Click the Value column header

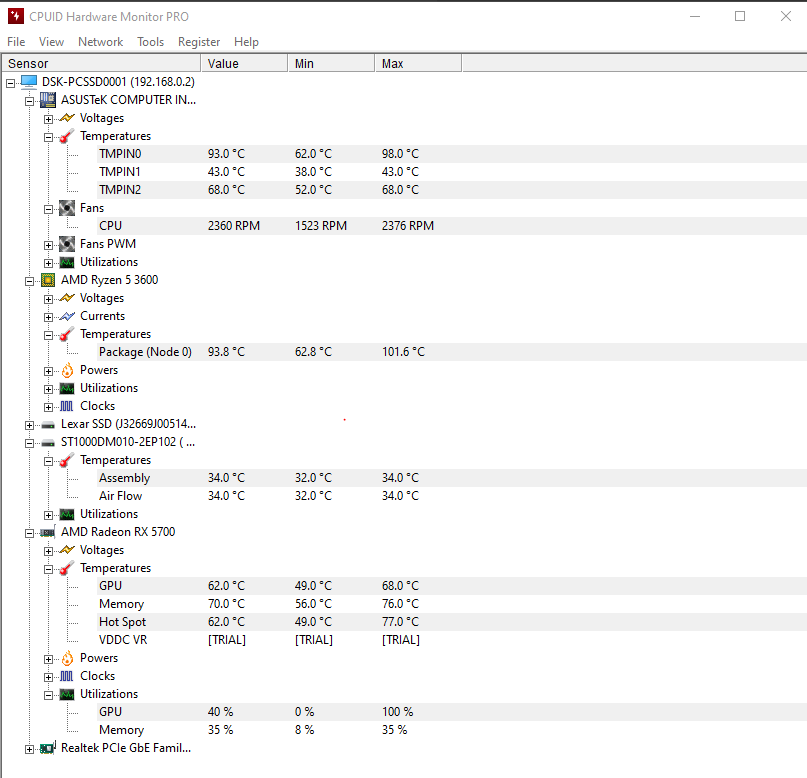(x=244, y=63)
